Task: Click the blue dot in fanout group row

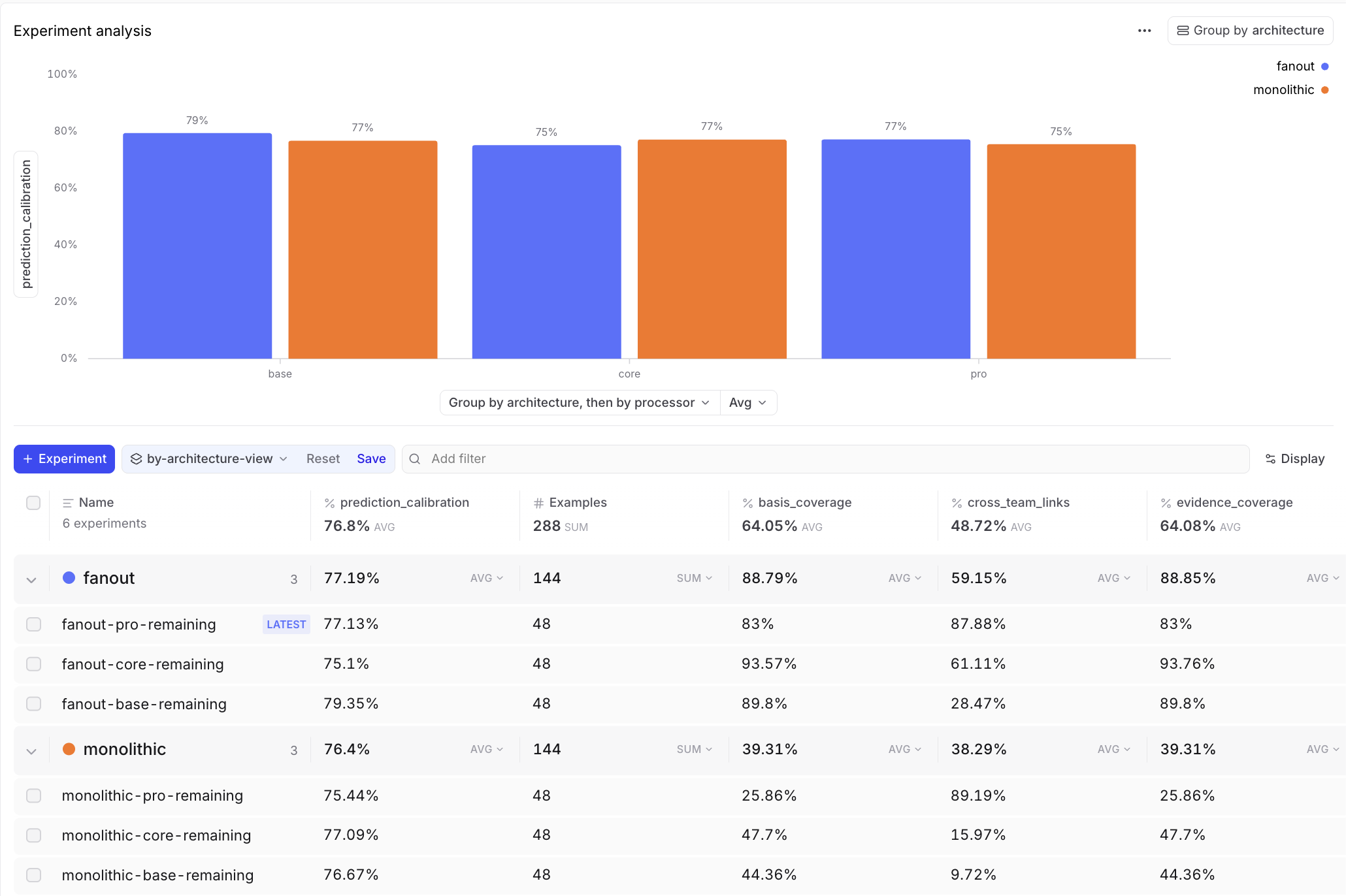Action: 69,578
